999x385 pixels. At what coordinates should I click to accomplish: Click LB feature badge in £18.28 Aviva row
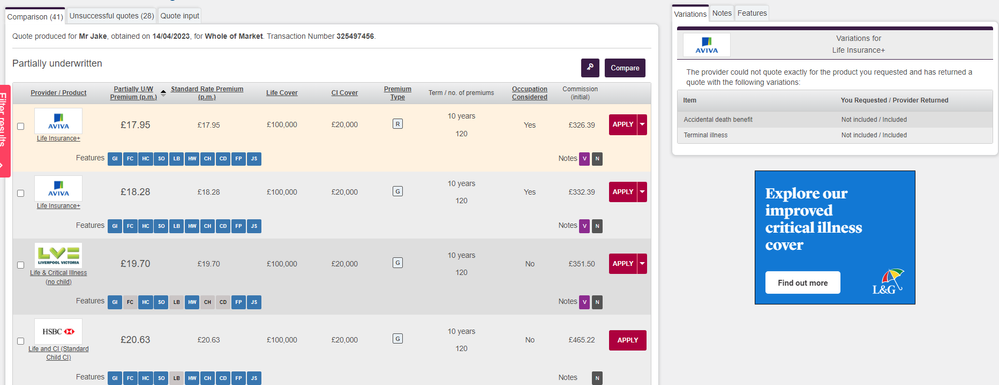[176, 226]
